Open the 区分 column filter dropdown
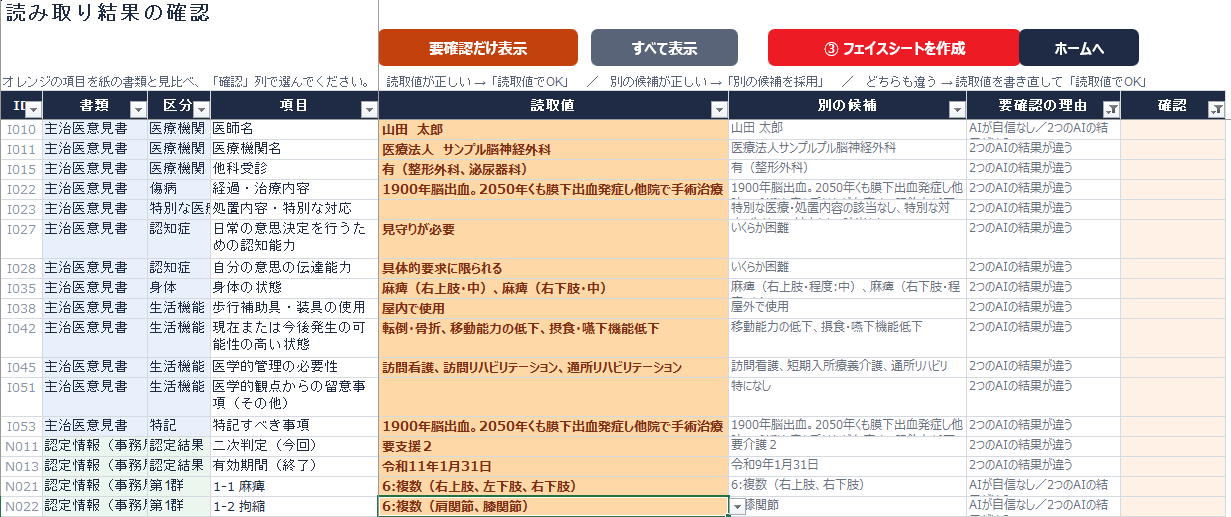1231x517 pixels. 202,108
